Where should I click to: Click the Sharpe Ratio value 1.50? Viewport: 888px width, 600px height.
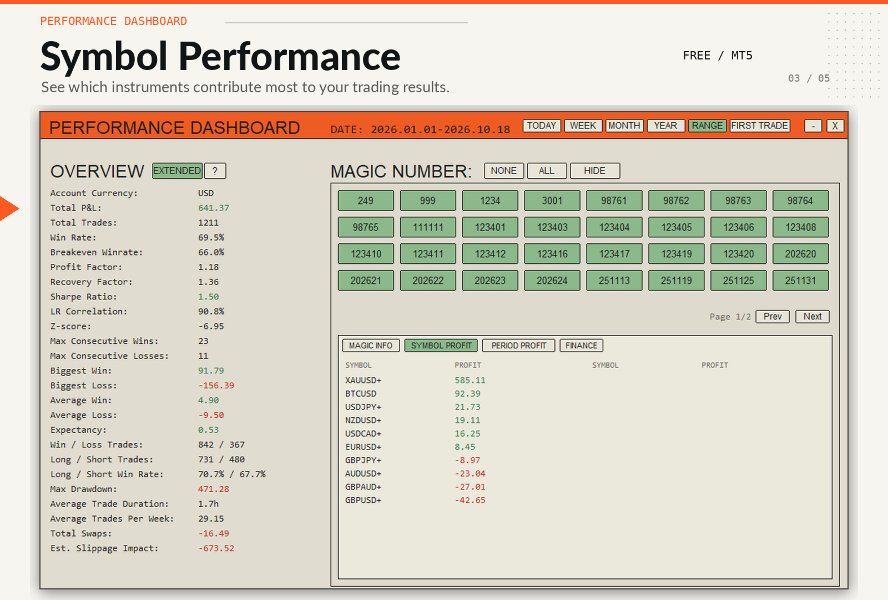[x=208, y=297]
